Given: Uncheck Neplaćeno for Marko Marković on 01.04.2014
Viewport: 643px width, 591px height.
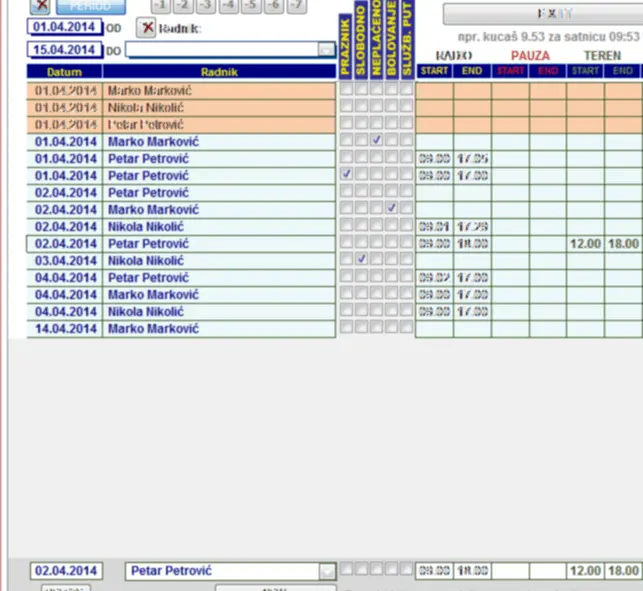Looking at the screenshot, I should click(377, 141).
